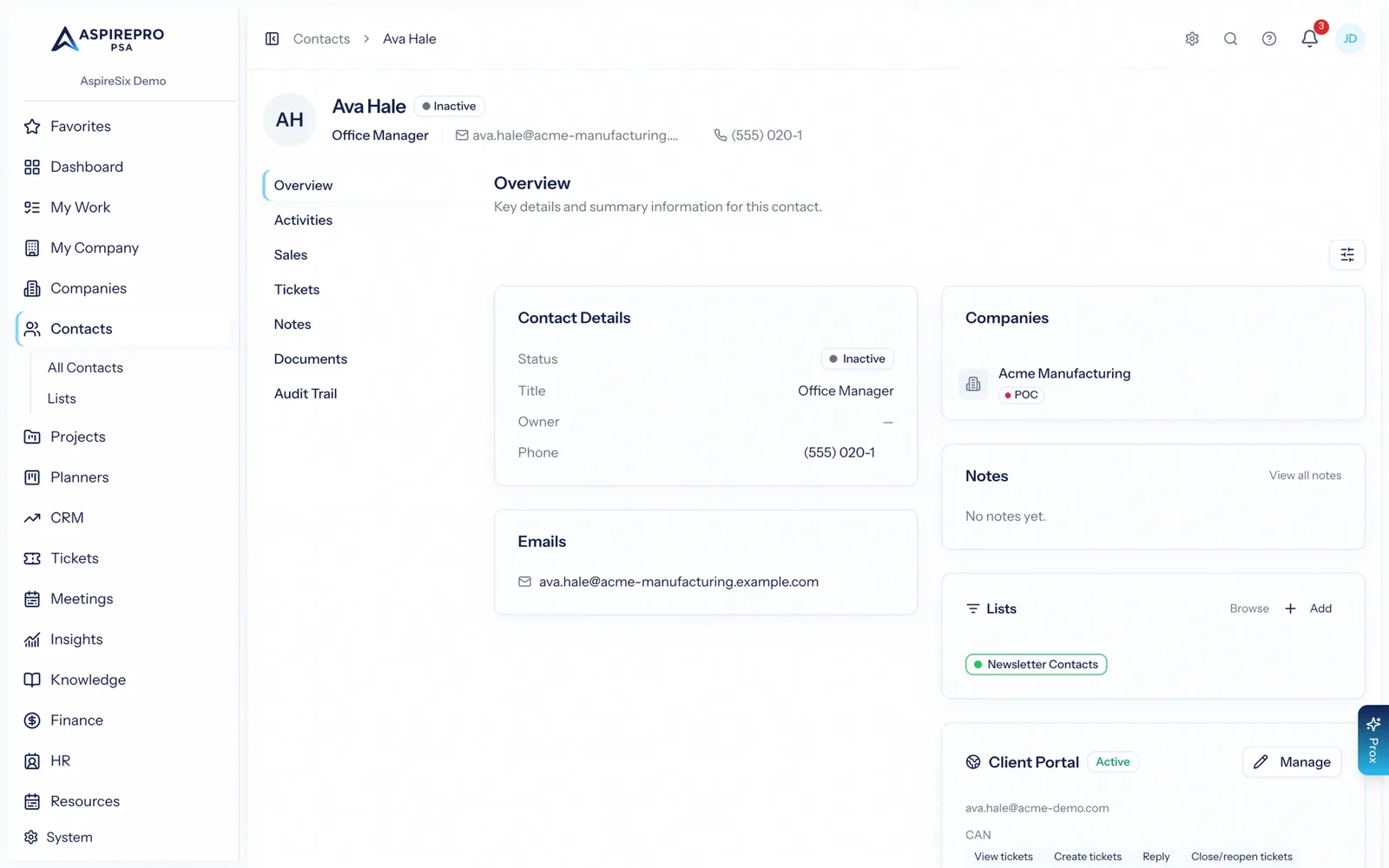Click Add in Lists card
The height and width of the screenshot is (868, 1389).
(x=1309, y=608)
